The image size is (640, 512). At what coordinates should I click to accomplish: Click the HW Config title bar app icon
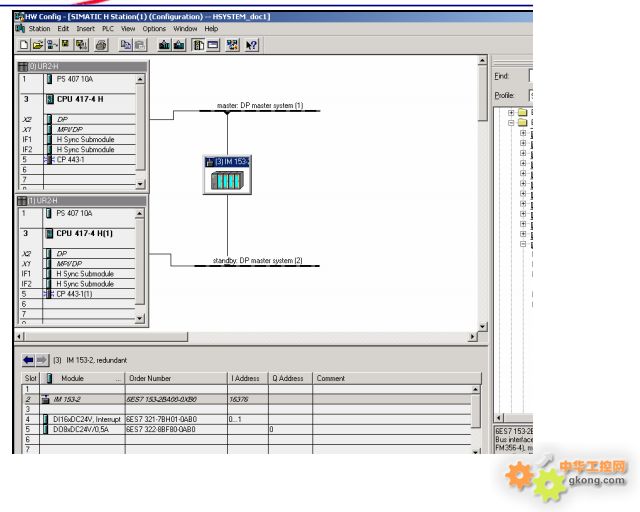(x=19, y=17)
